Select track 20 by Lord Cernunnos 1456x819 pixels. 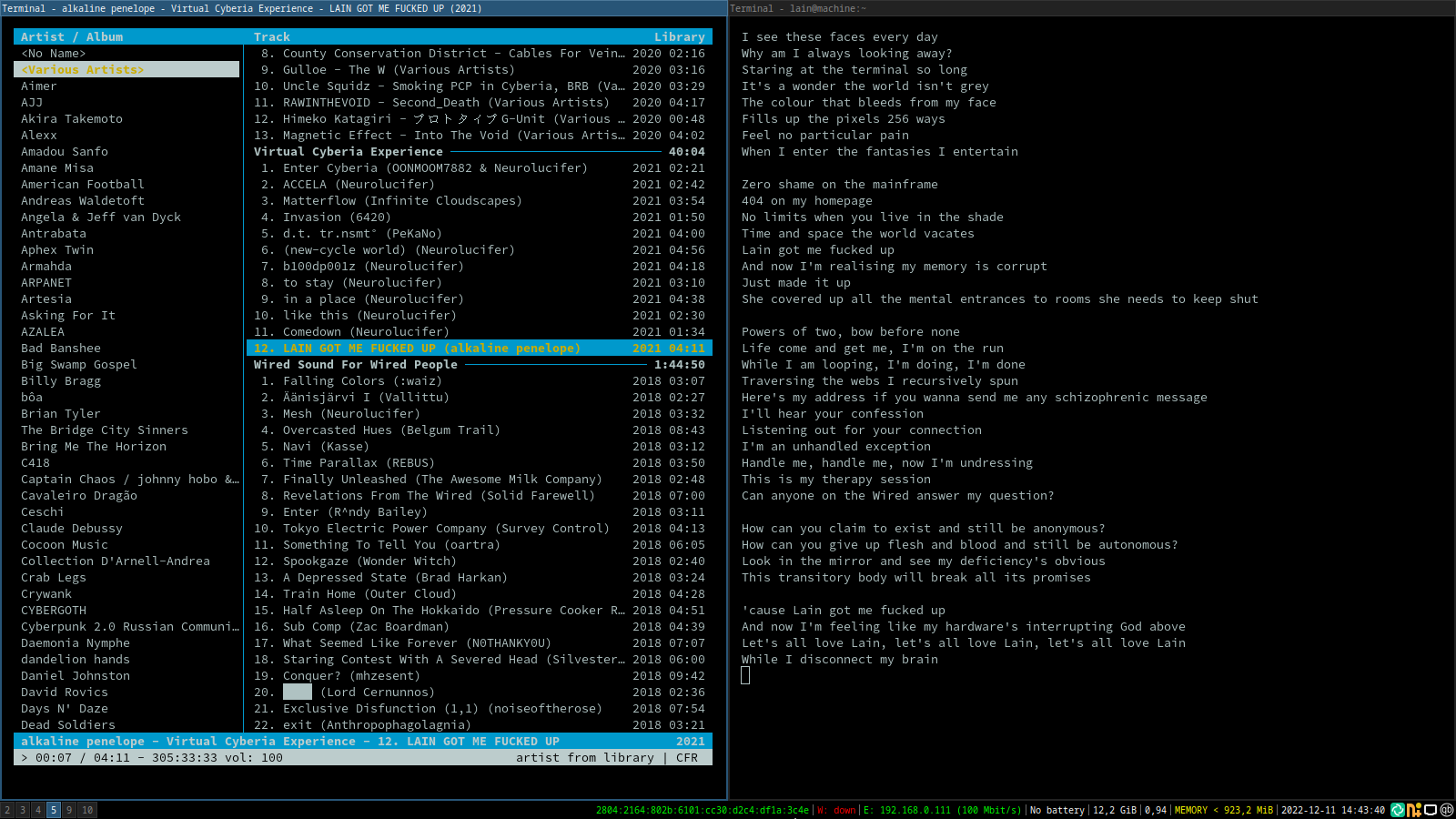pyautogui.click(x=480, y=692)
